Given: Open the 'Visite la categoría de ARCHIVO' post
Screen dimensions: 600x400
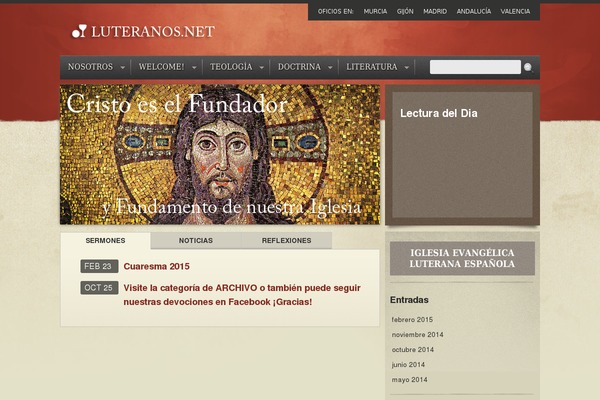Looking at the screenshot, I should tap(242, 295).
